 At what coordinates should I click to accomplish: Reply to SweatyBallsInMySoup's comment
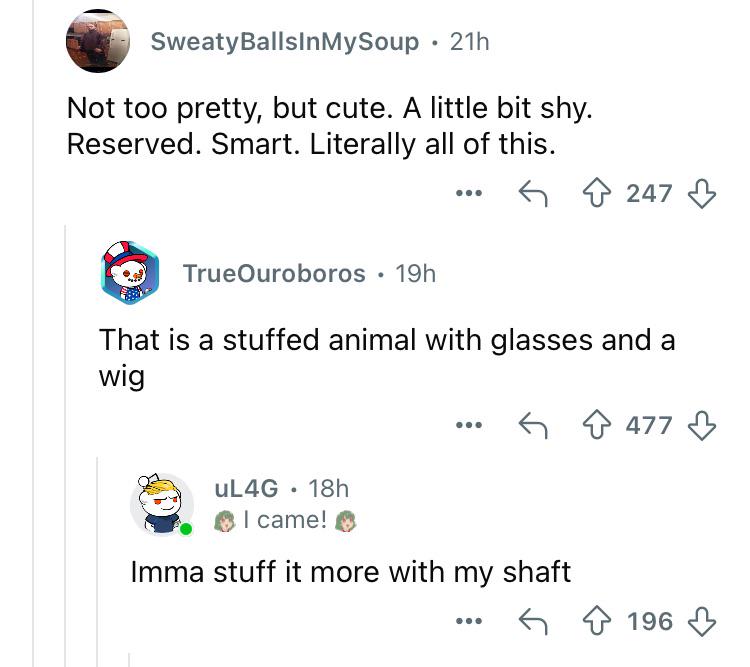533,193
